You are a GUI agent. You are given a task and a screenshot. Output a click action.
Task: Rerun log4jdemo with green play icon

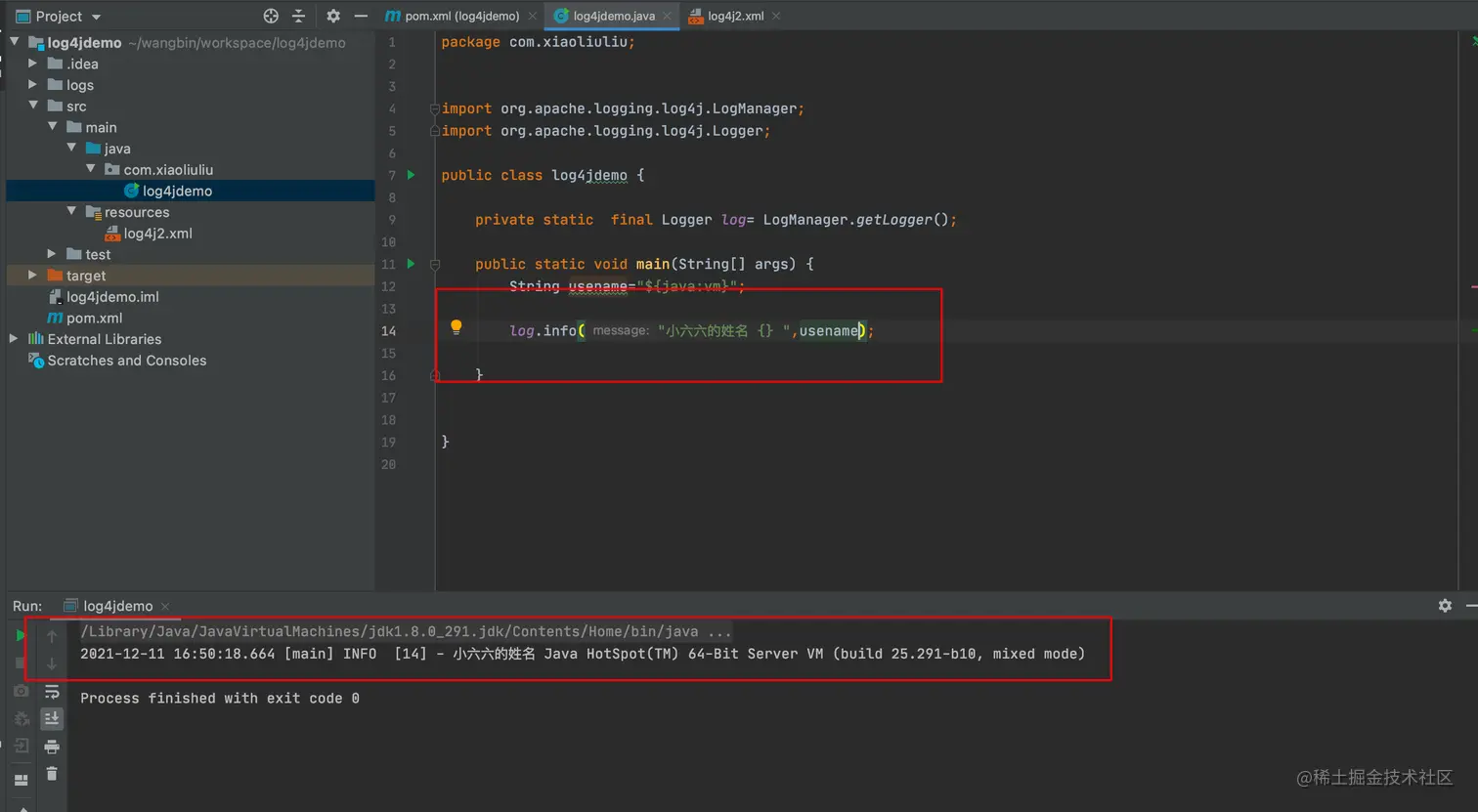[21, 635]
